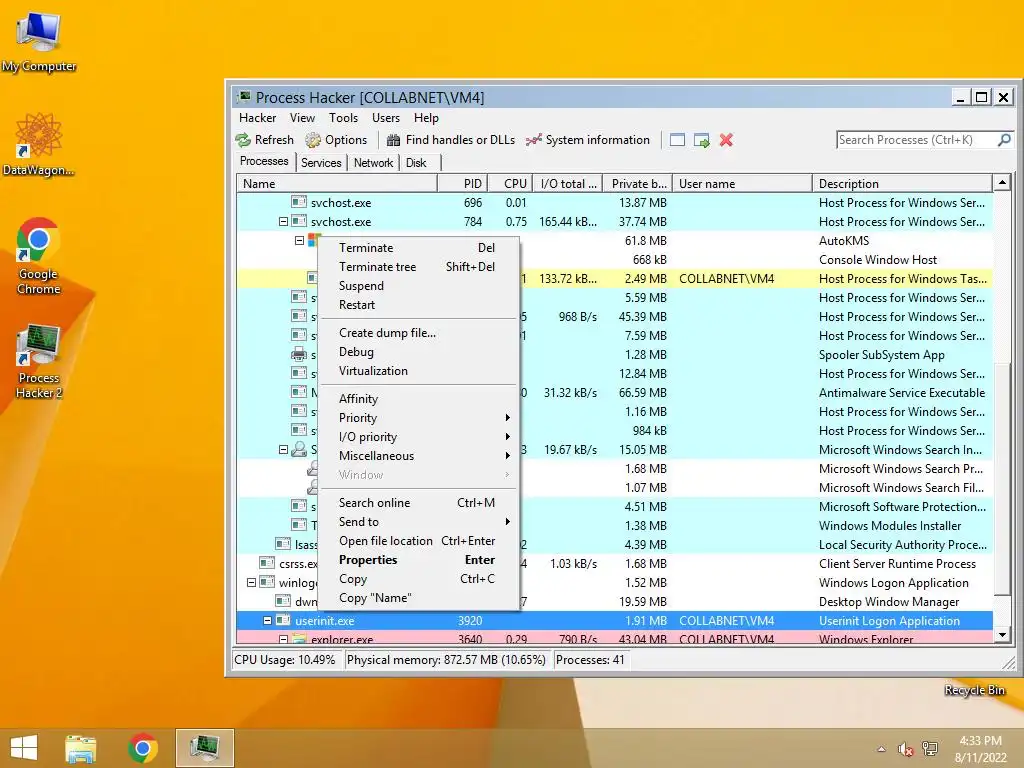The height and width of the screenshot is (768, 1024).
Task: Click the search magnifier icon
Action: [x=1004, y=140]
